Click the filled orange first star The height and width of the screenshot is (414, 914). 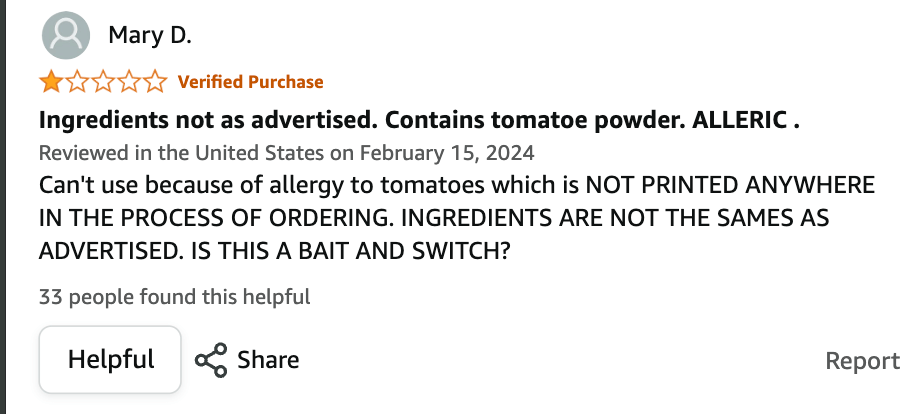tap(50, 82)
